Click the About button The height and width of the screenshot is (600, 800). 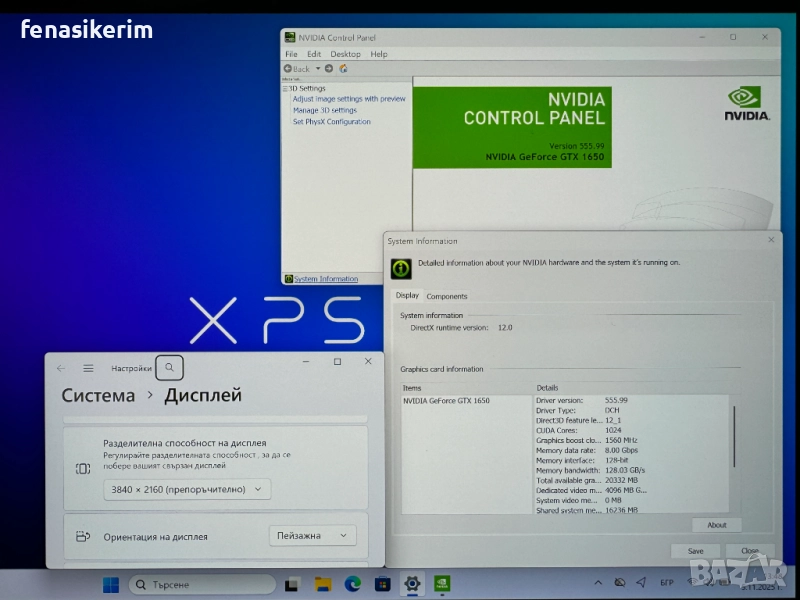717,525
